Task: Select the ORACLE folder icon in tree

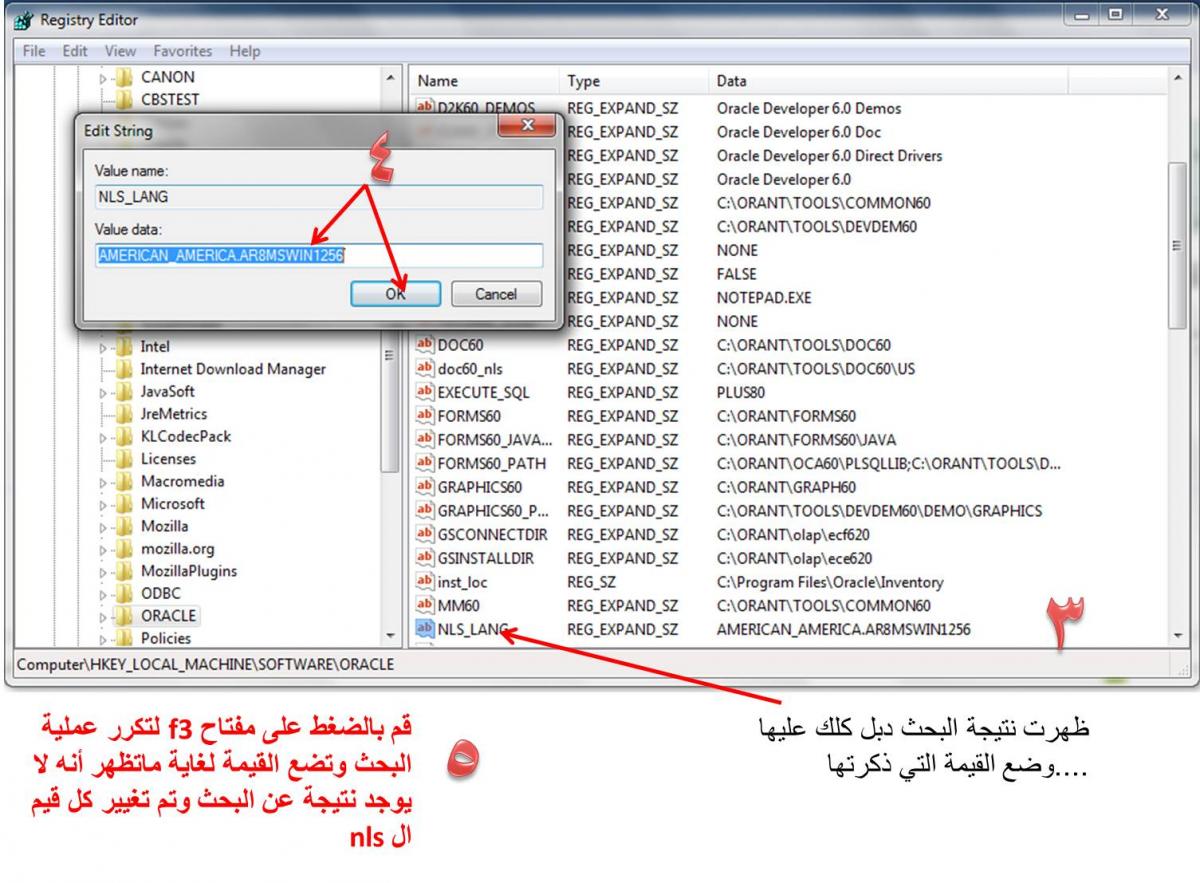Action: point(124,616)
